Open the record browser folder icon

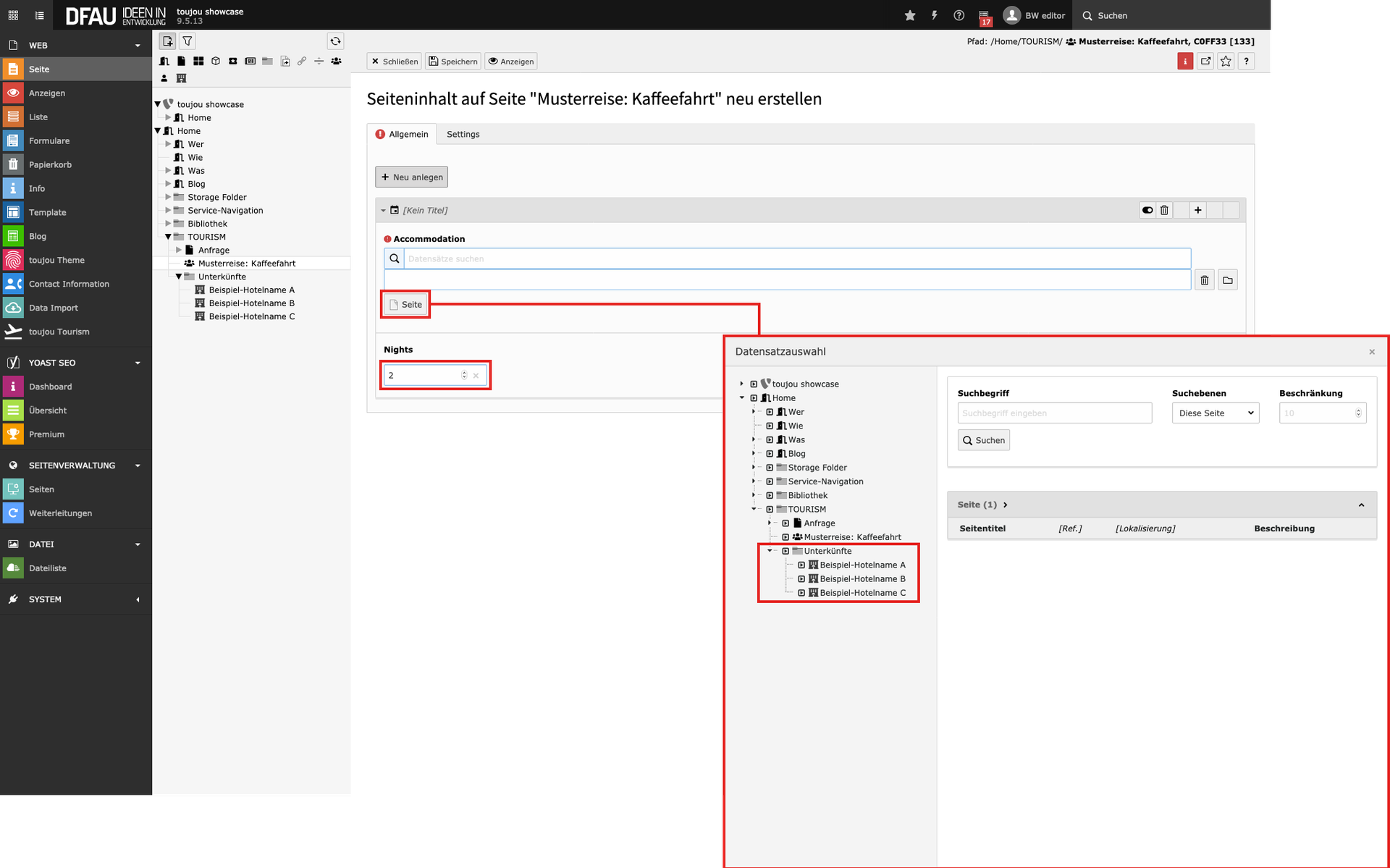pyautogui.click(x=1228, y=280)
